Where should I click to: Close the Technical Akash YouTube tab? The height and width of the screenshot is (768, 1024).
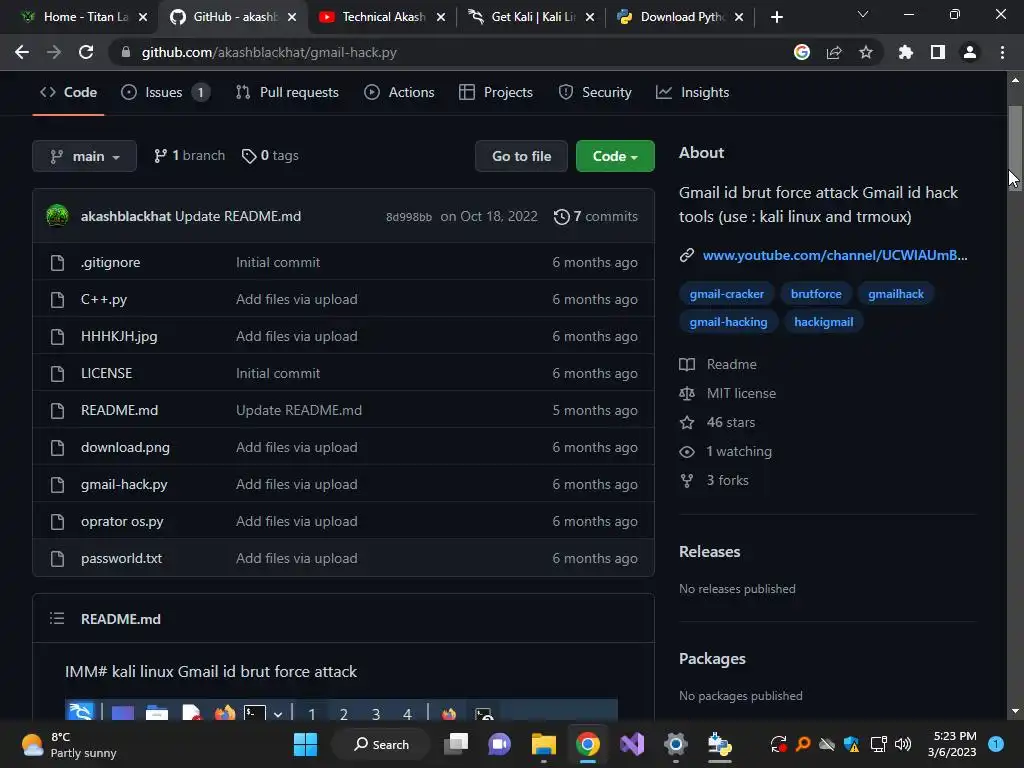441,17
